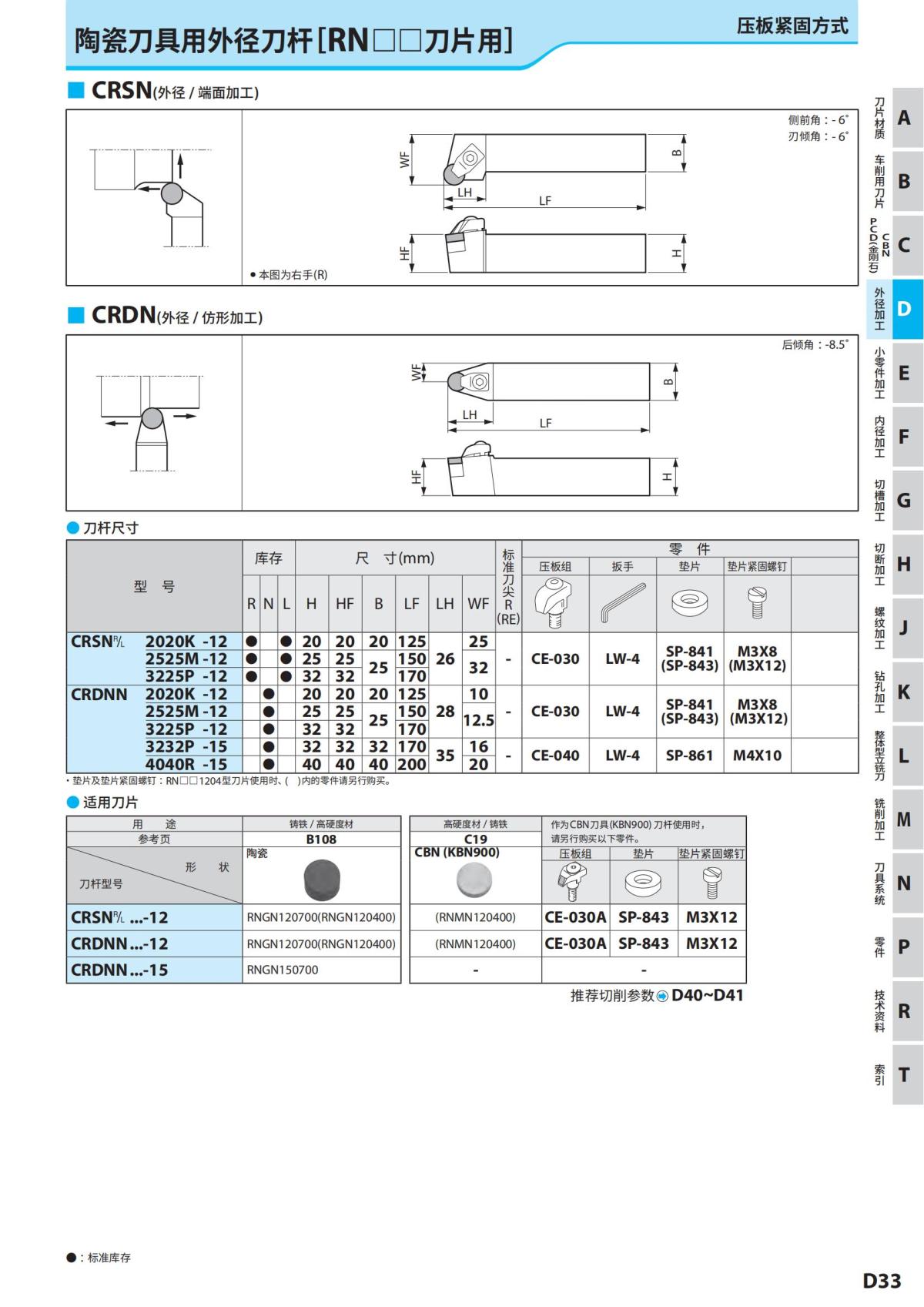Click the light CBN KBN900 insert image

(x=475, y=880)
